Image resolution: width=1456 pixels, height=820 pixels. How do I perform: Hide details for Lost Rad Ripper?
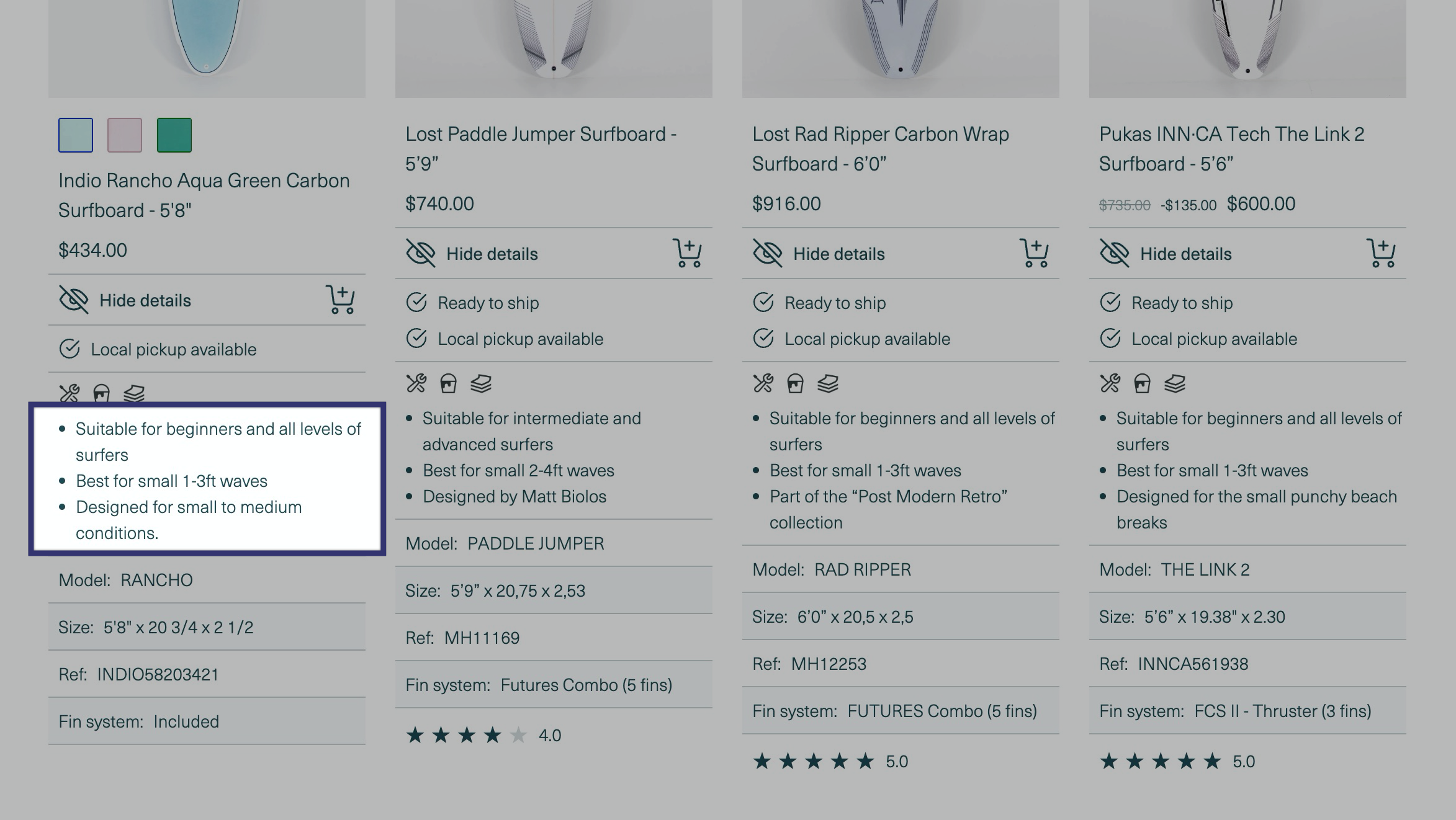click(819, 254)
